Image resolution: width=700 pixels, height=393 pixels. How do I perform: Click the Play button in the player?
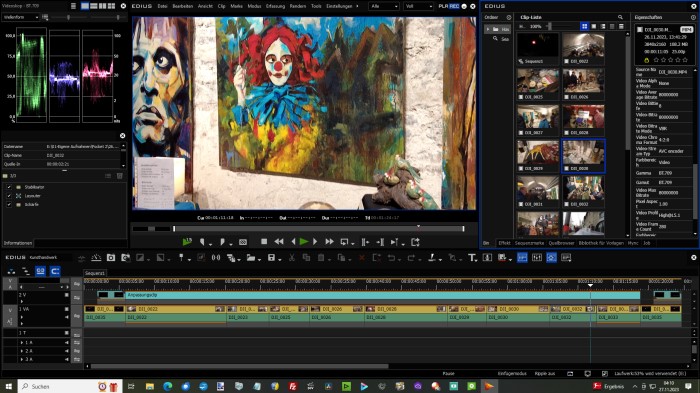click(304, 242)
